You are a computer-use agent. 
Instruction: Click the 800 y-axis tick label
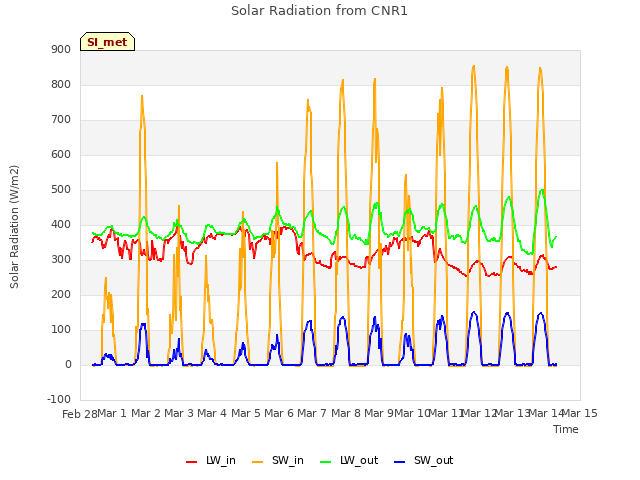point(61,85)
